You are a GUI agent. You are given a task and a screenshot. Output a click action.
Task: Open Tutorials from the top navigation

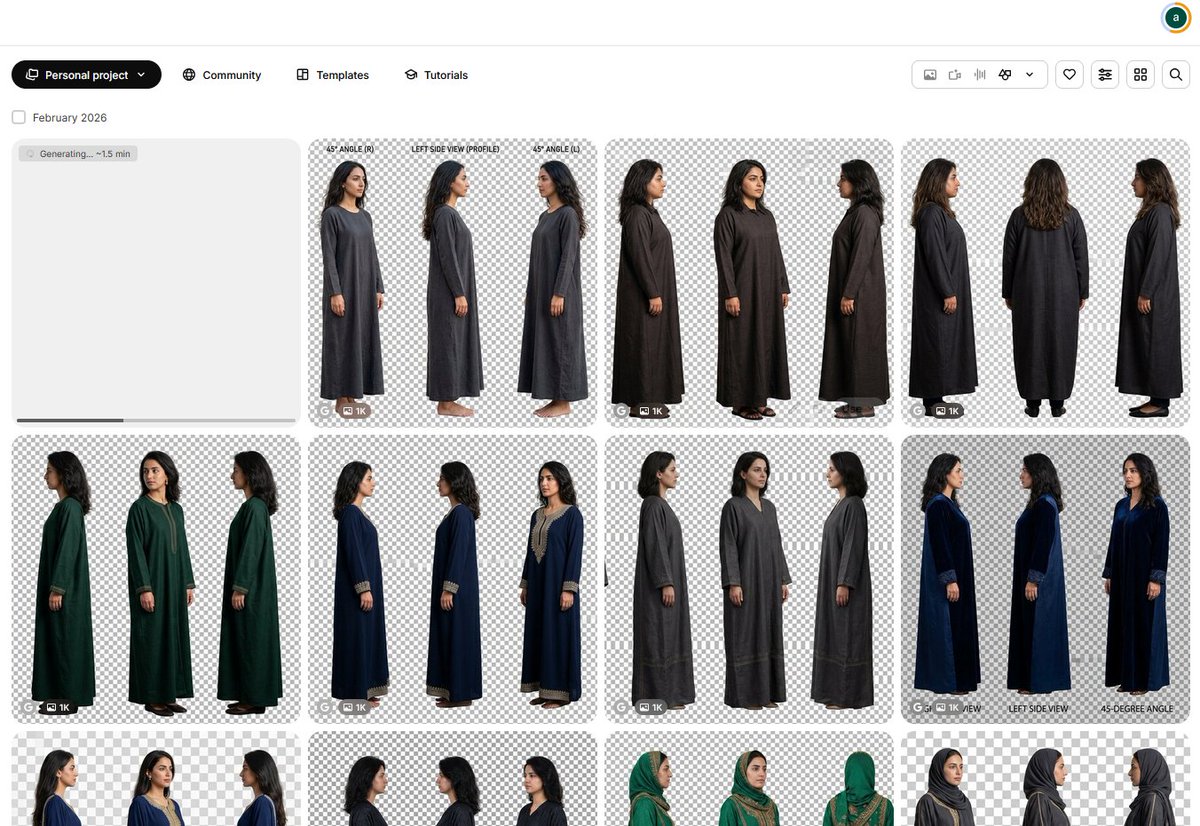(435, 74)
